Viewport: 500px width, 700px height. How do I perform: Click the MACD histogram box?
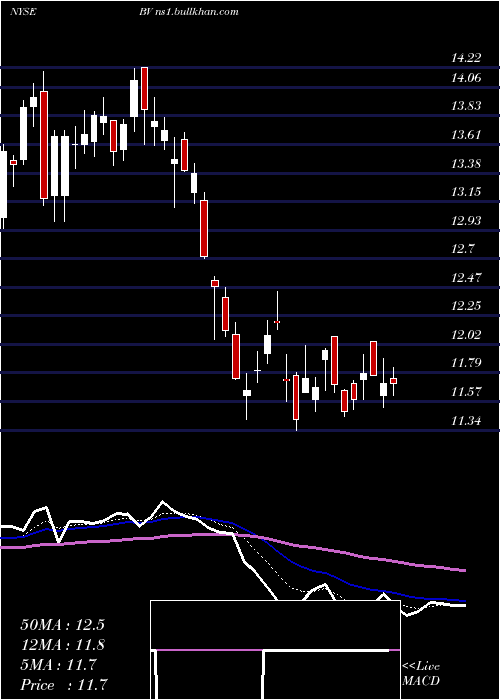pos(275,650)
